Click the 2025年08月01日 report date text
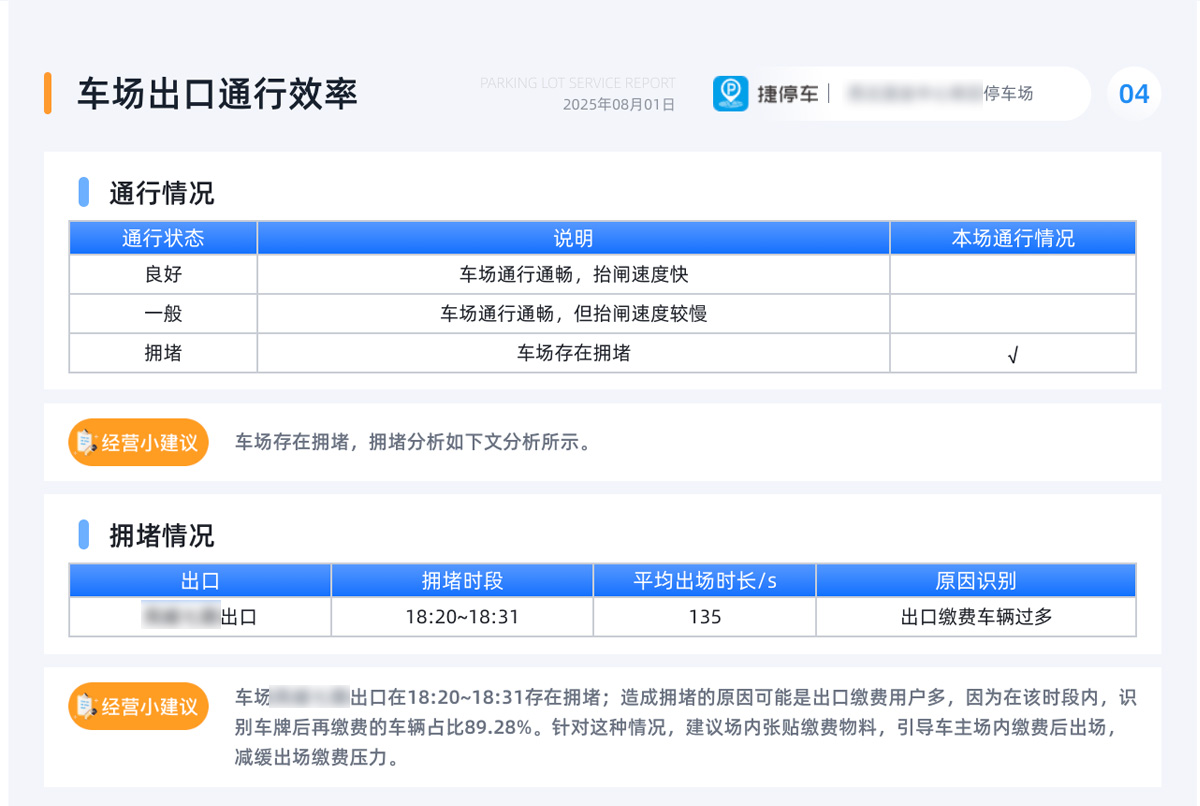Viewport: 1200px width, 806px height. pyautogui.click(x=618, y=103)
